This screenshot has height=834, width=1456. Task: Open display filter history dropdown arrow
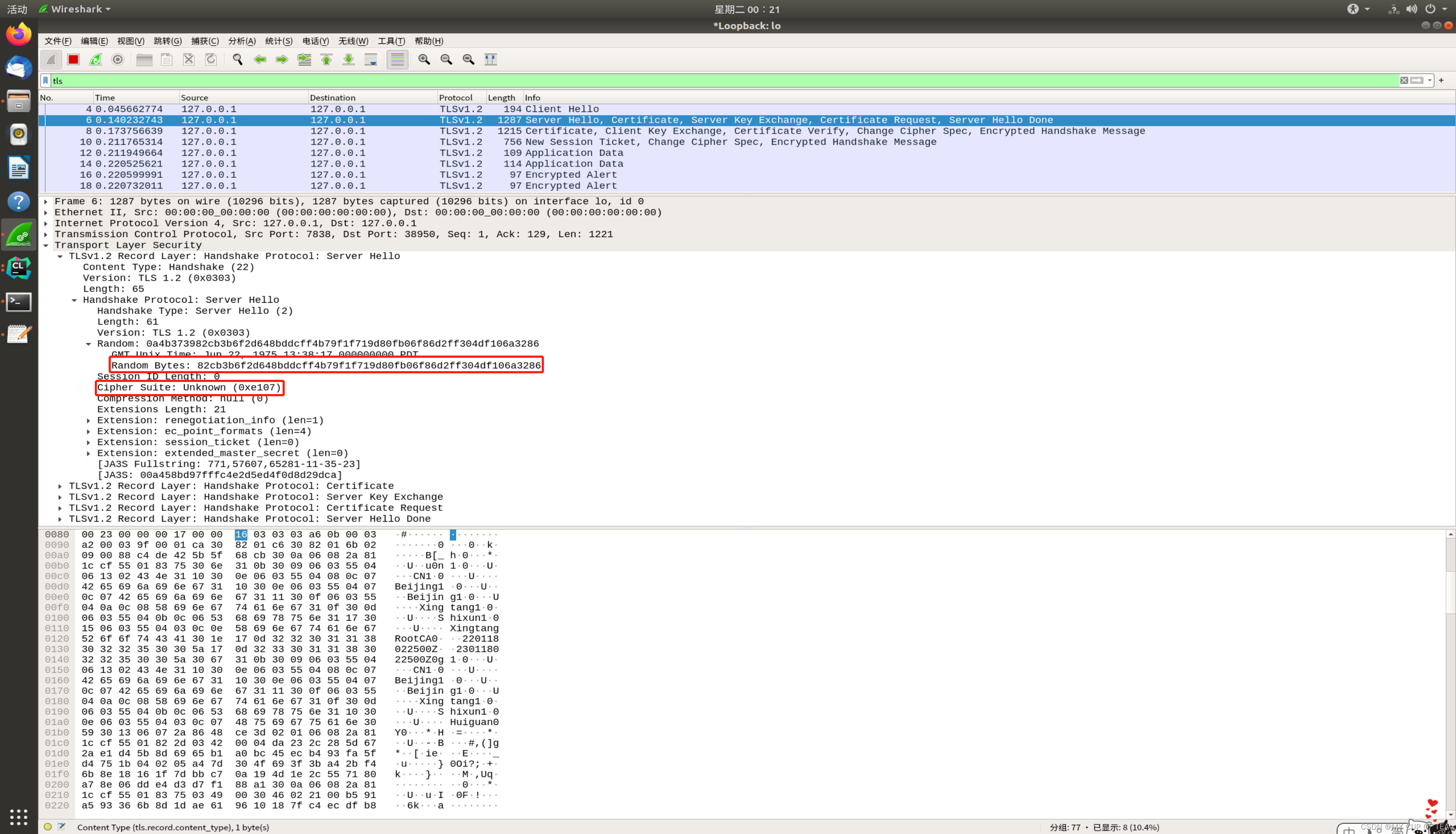coord(1430,81)
